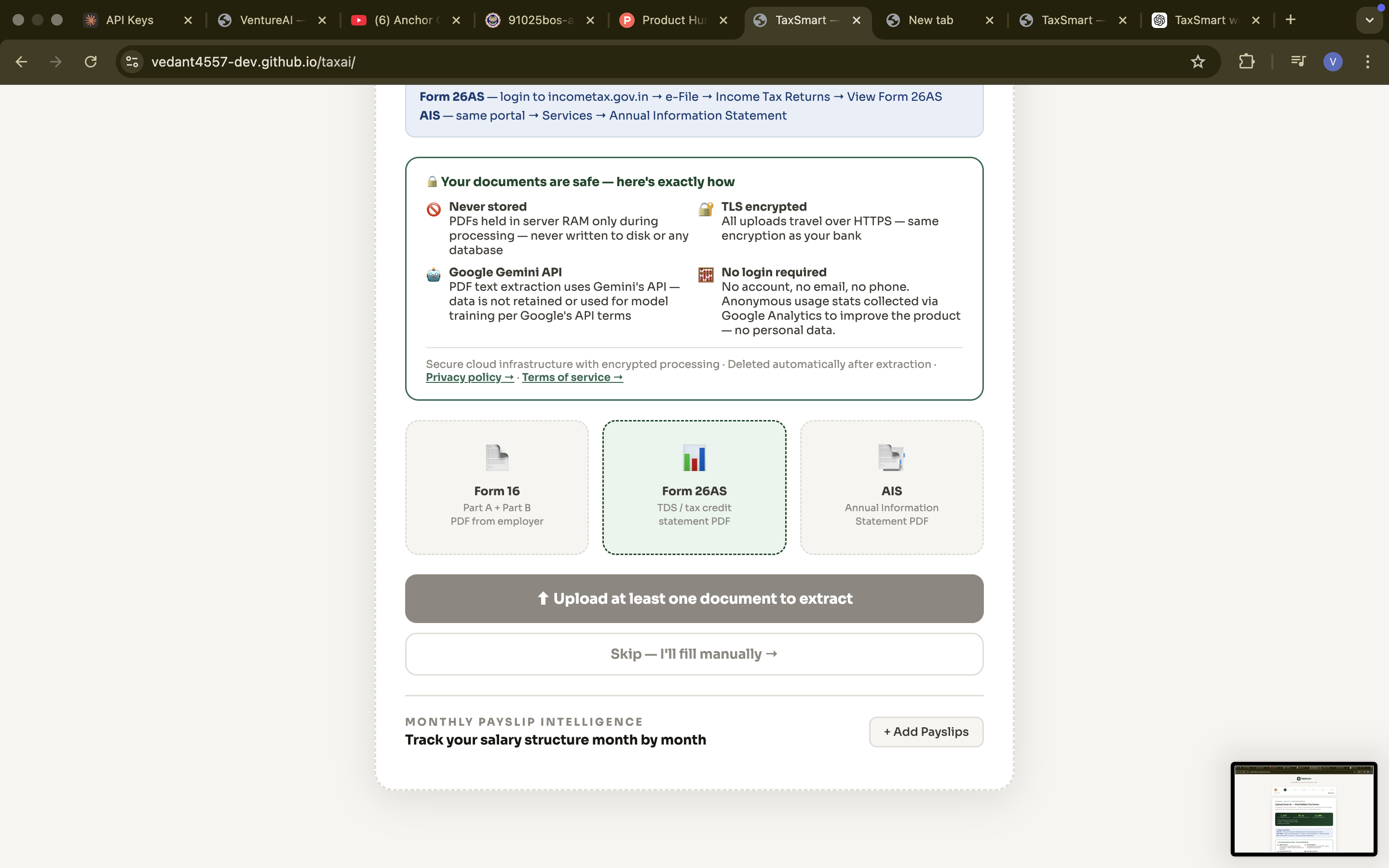This screenshot has width=1389, height=868.
Task: Bookmark this page with star icon
Action: [x=1198, y=61]
